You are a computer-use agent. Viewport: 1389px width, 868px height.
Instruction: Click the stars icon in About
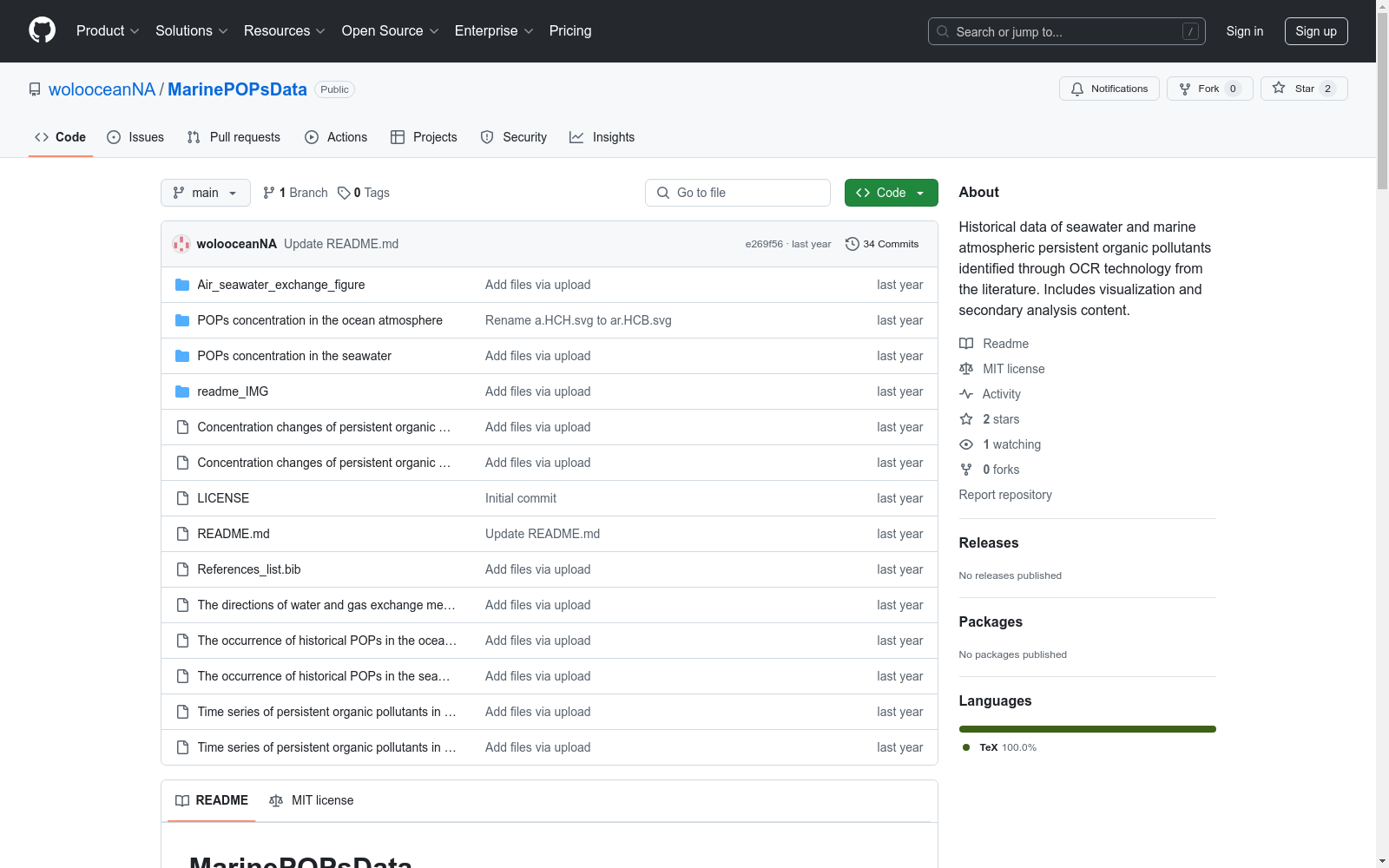[x=966, y=419]
